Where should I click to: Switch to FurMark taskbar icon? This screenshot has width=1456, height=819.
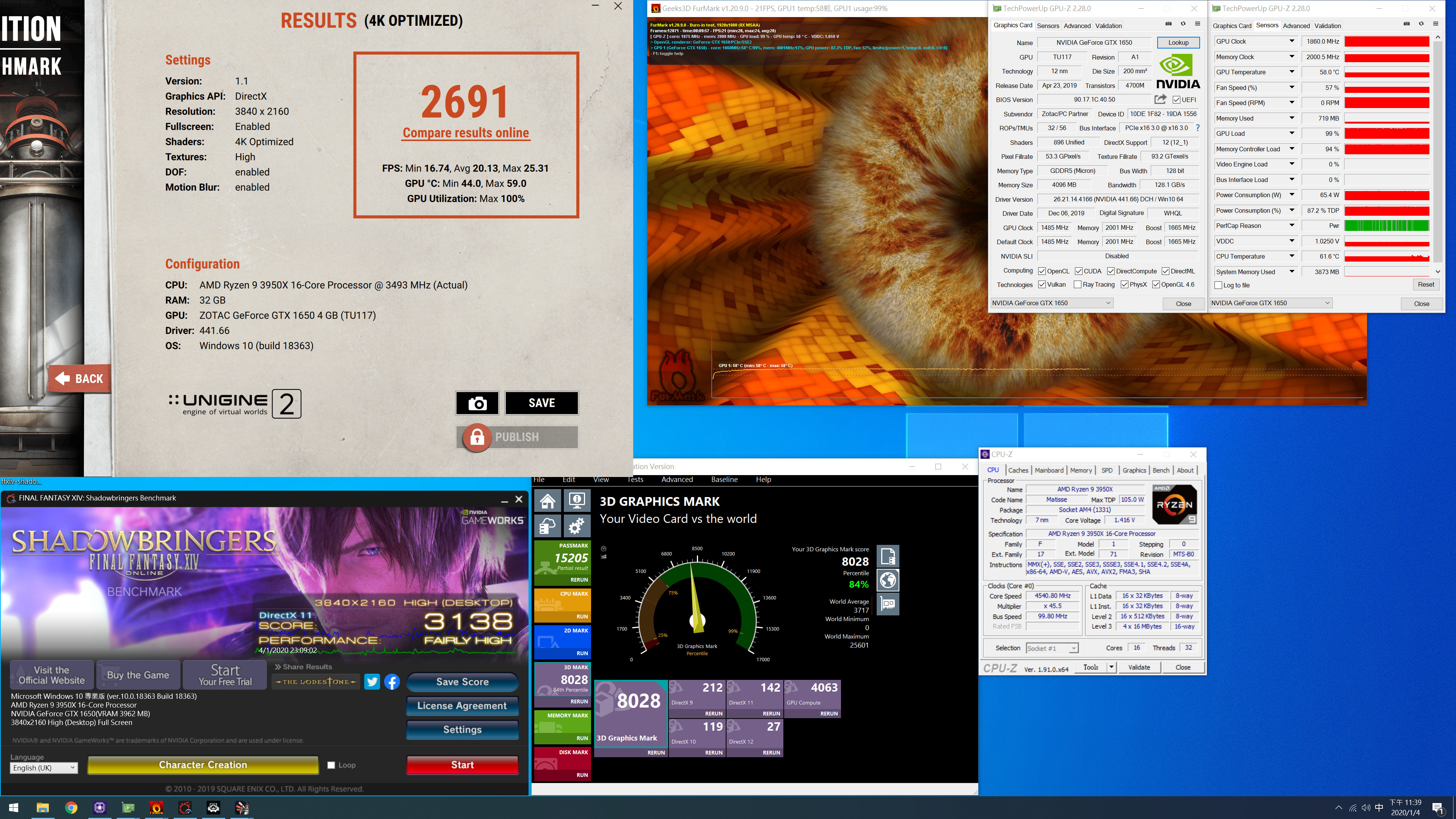(x=157, y=808)
